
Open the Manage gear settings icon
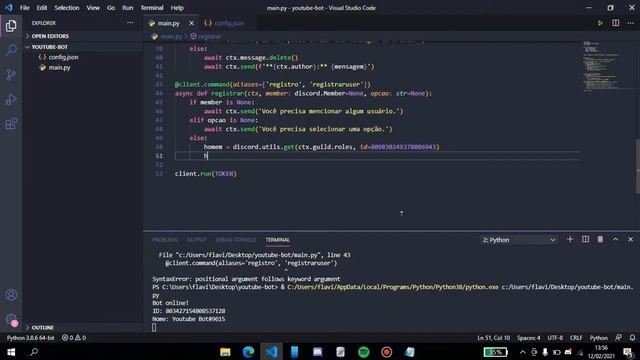pos(11,319)
